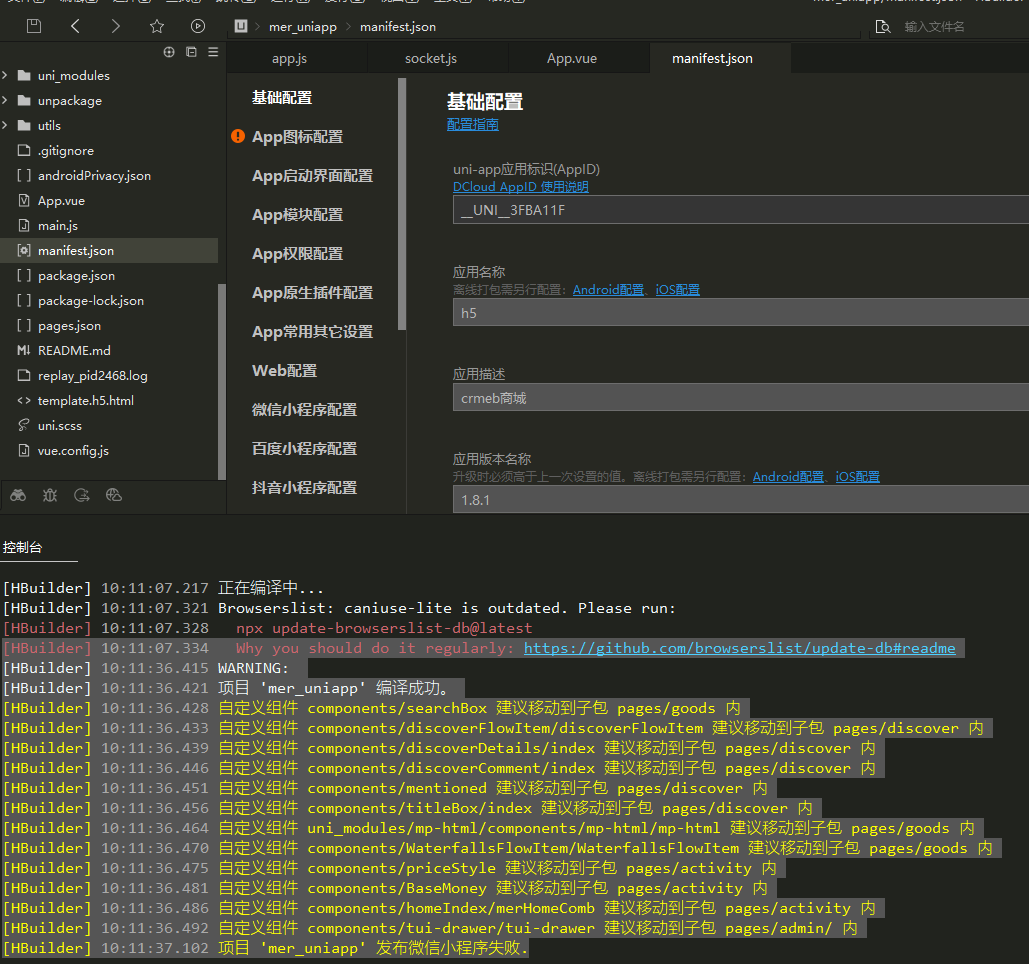Click the uni.scss stylesheet icon

tap(24, 425)
